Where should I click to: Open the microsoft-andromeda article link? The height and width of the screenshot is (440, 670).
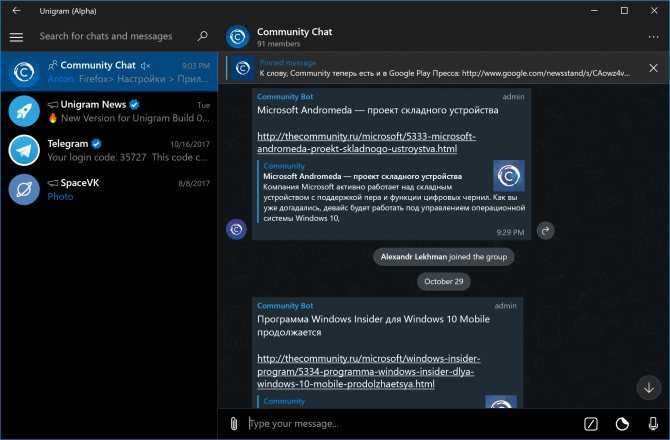coord(366,143)
